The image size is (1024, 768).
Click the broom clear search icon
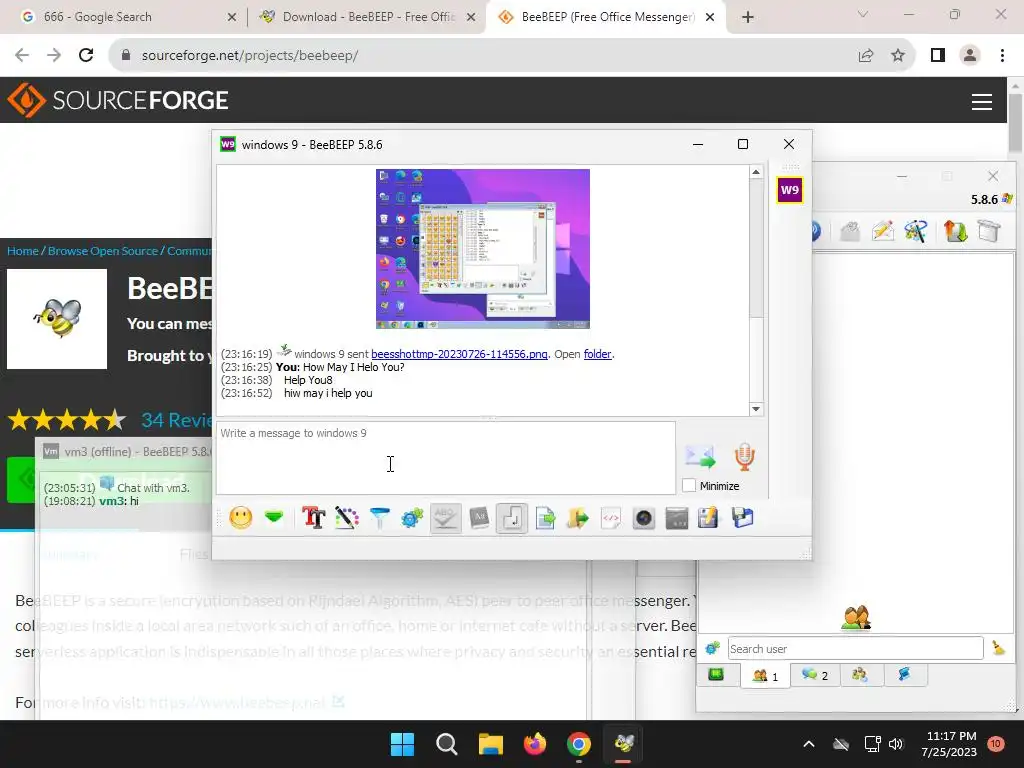999,648
